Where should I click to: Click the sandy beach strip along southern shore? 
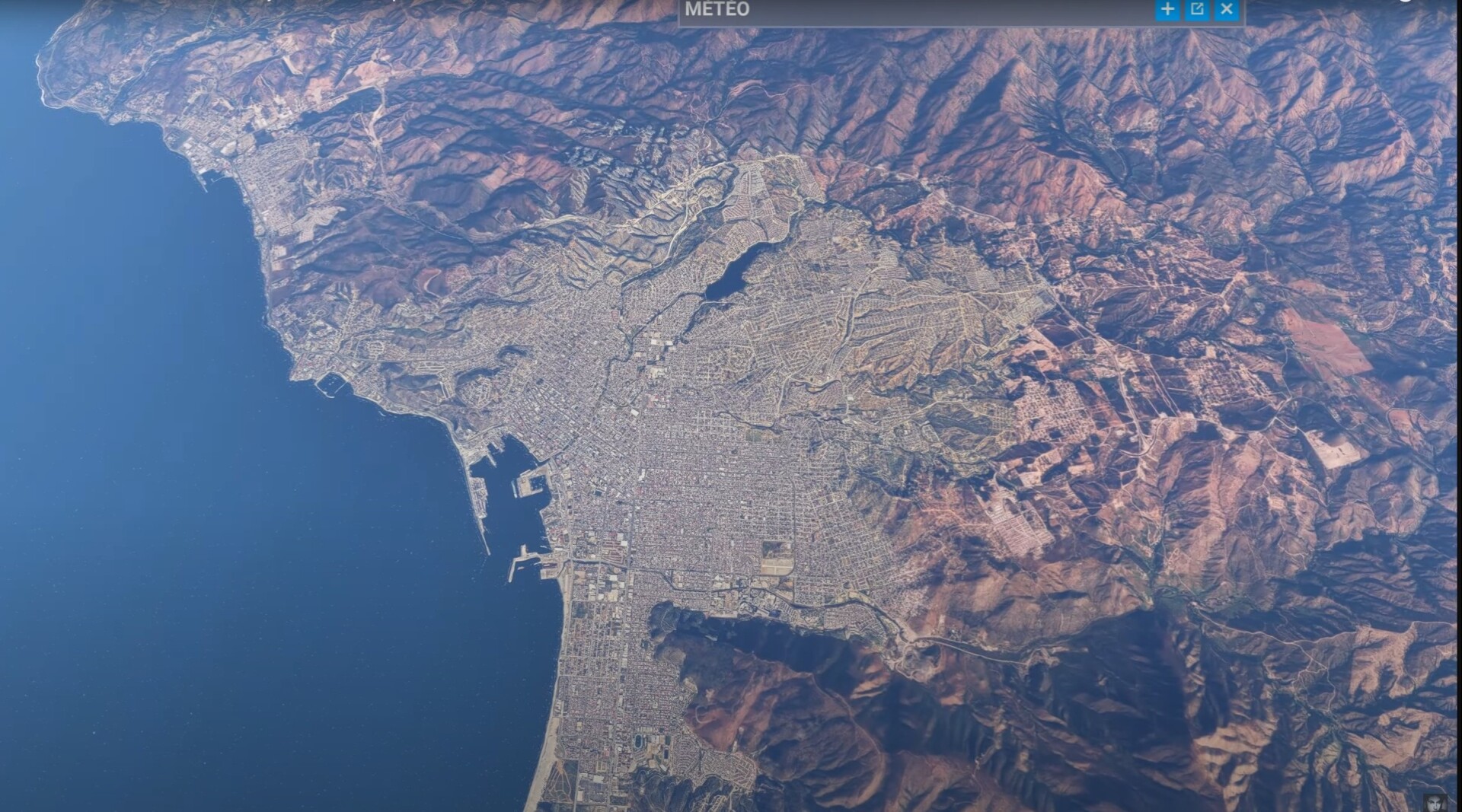[550, 731]
